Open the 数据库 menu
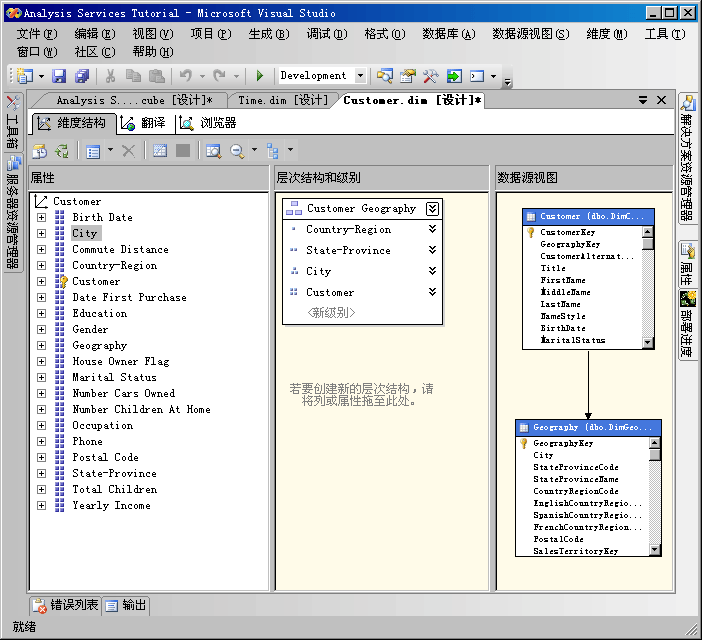702x640 pixels. [x=446, y=33]
